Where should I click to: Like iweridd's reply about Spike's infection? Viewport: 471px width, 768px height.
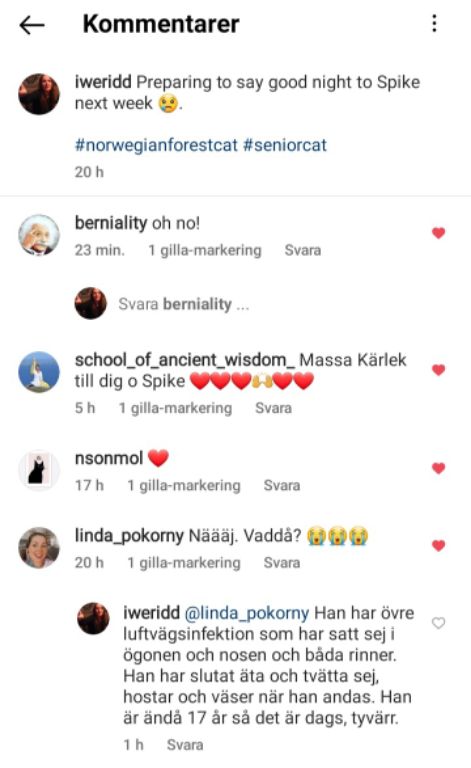click(x=438, y=623)
